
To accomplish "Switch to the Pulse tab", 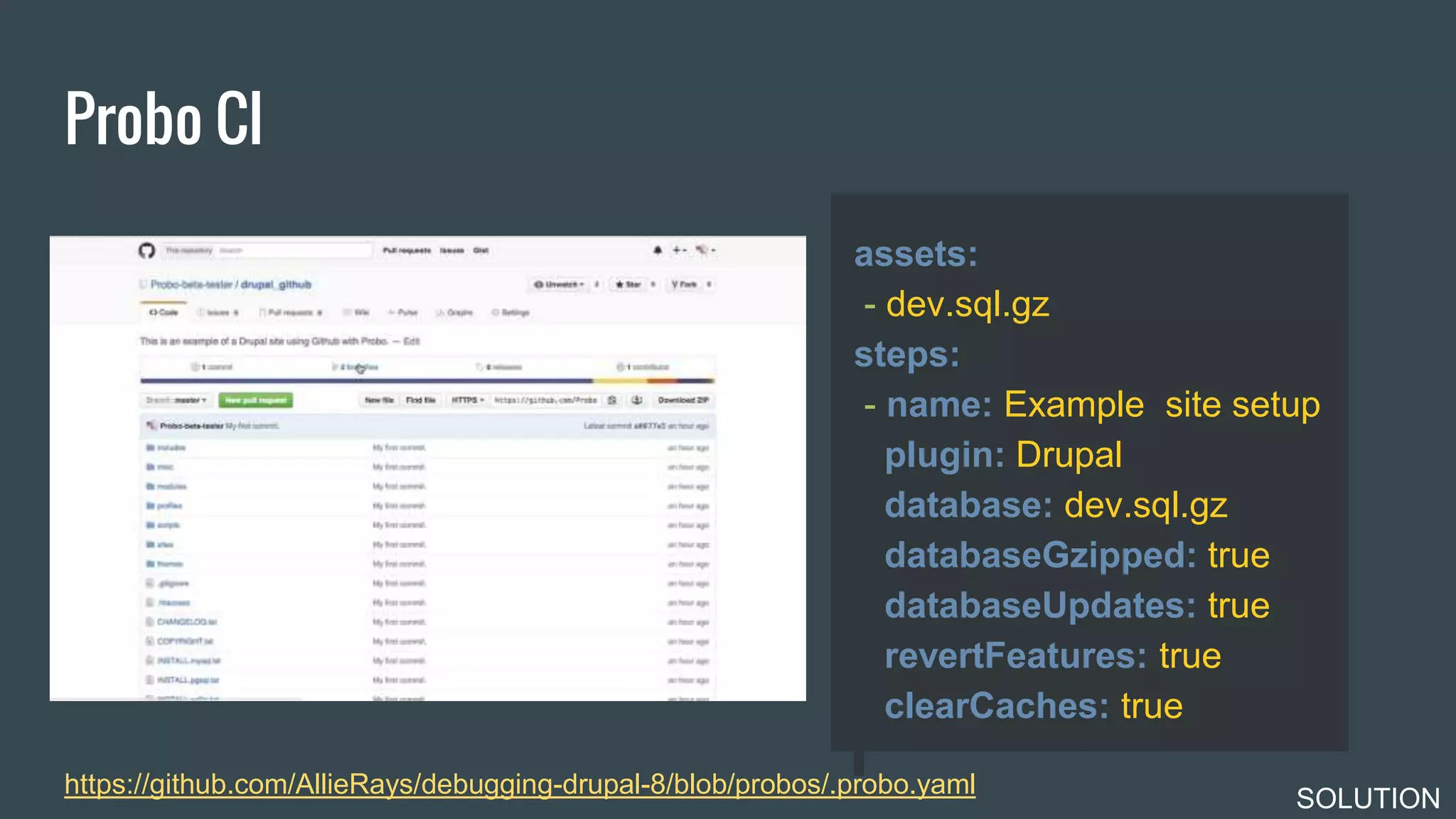I will tap(403, 312).
